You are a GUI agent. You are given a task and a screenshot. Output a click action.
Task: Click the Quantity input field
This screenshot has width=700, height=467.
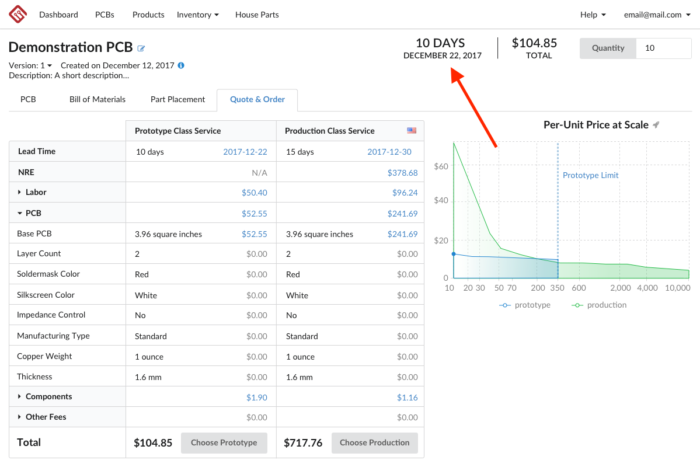(661, 48)
